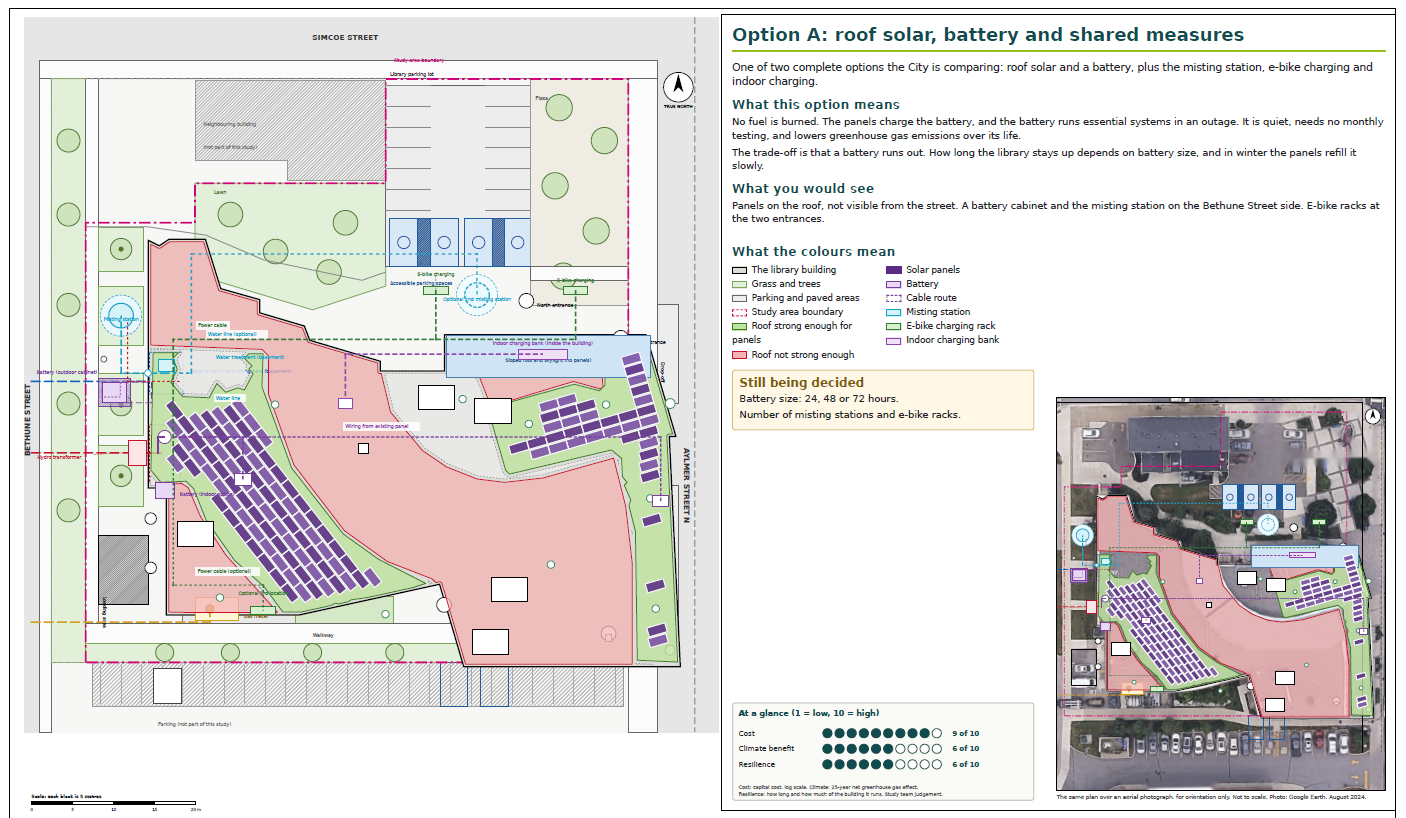
Task: Click the "Neighbouring building" label on the plan
Action: coord(230,125)
